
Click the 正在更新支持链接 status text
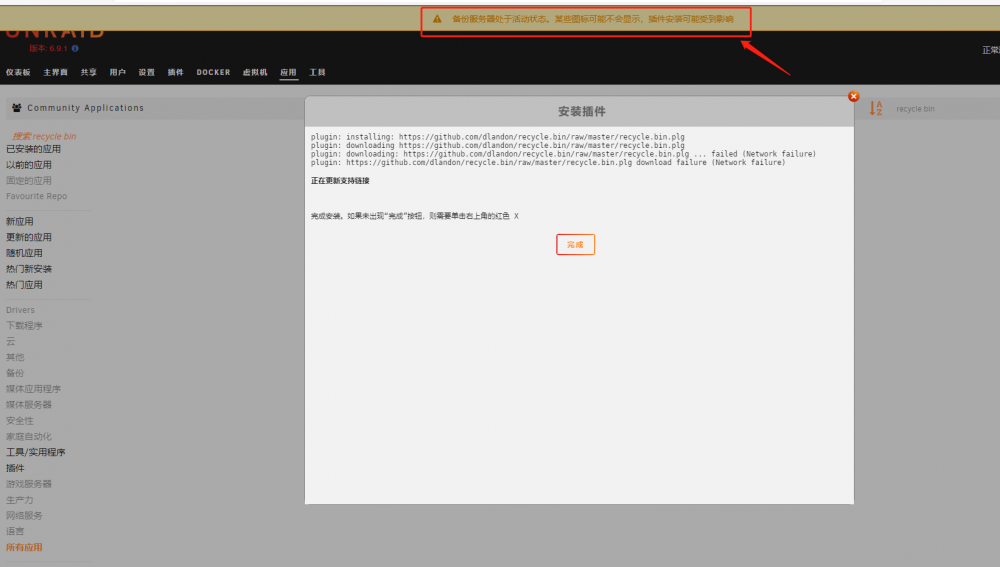click(x=340, y=180)
